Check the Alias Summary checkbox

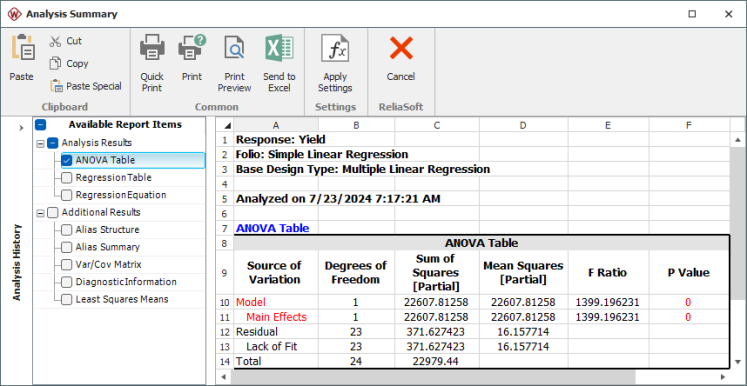click(67, 247)
